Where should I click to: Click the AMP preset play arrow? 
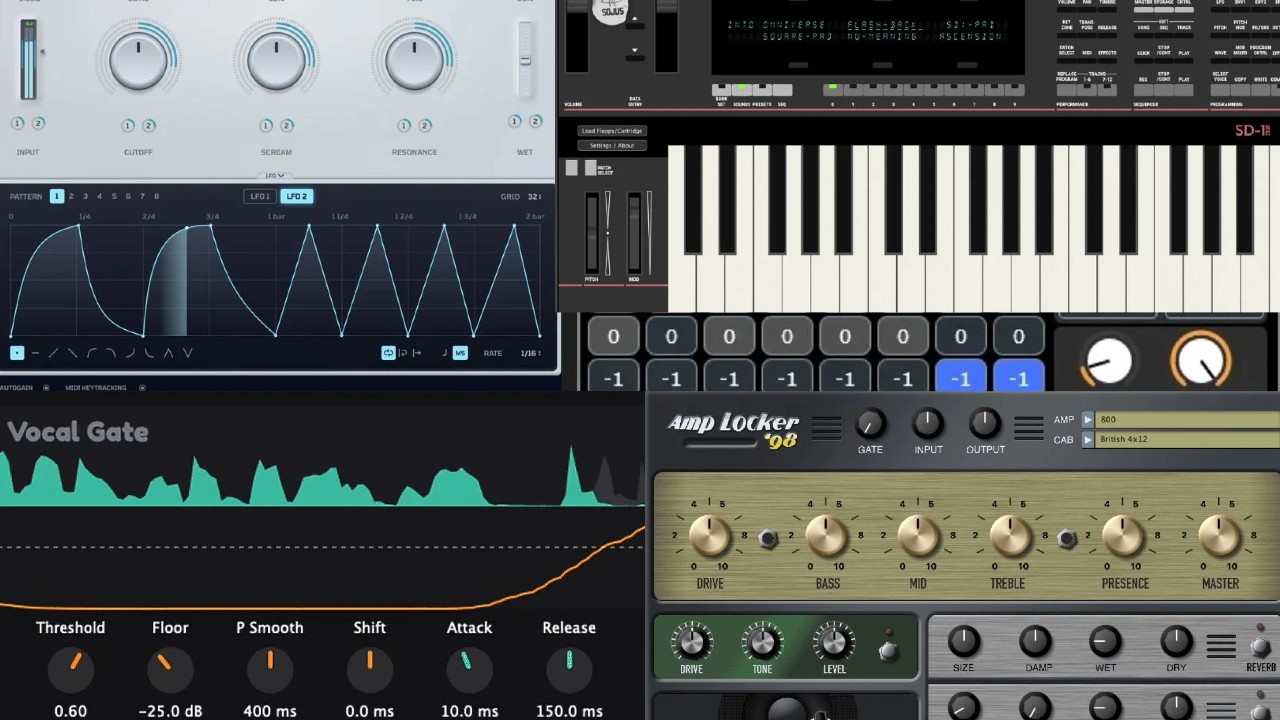tap(1088, 420)
